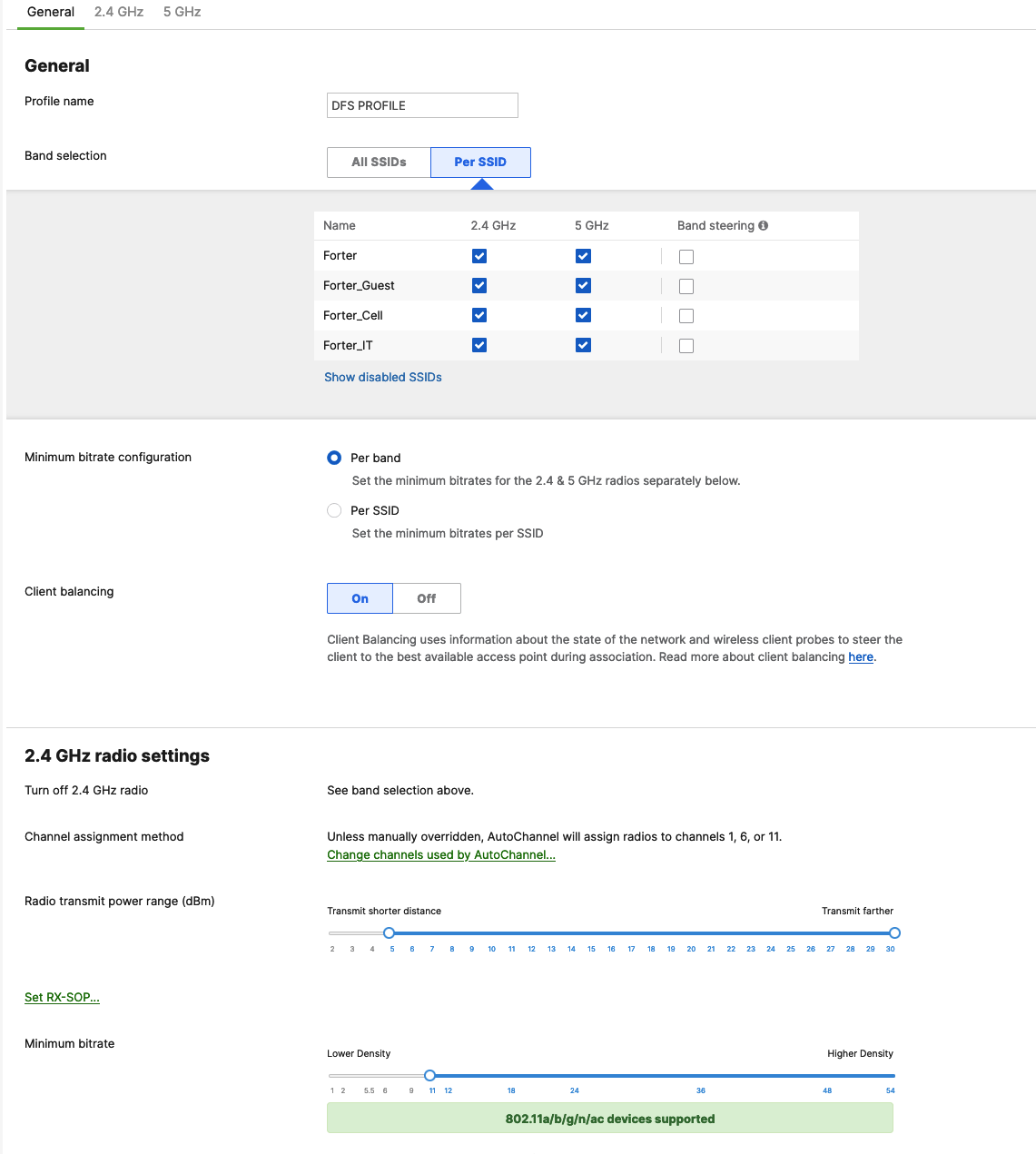Switch band selection to All SSIDs
The height and width of the screenshot is (1154, 1036).
[378, 162]
